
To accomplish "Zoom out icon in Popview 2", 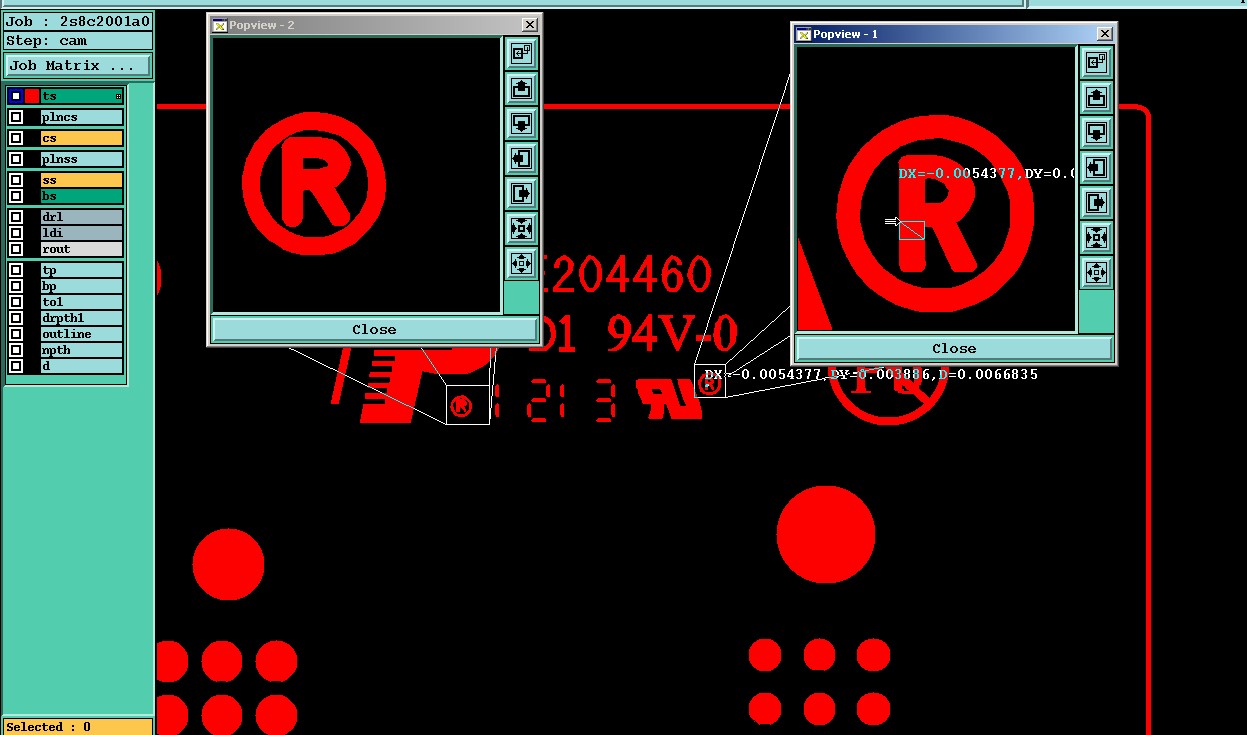I will pos(520,263).
